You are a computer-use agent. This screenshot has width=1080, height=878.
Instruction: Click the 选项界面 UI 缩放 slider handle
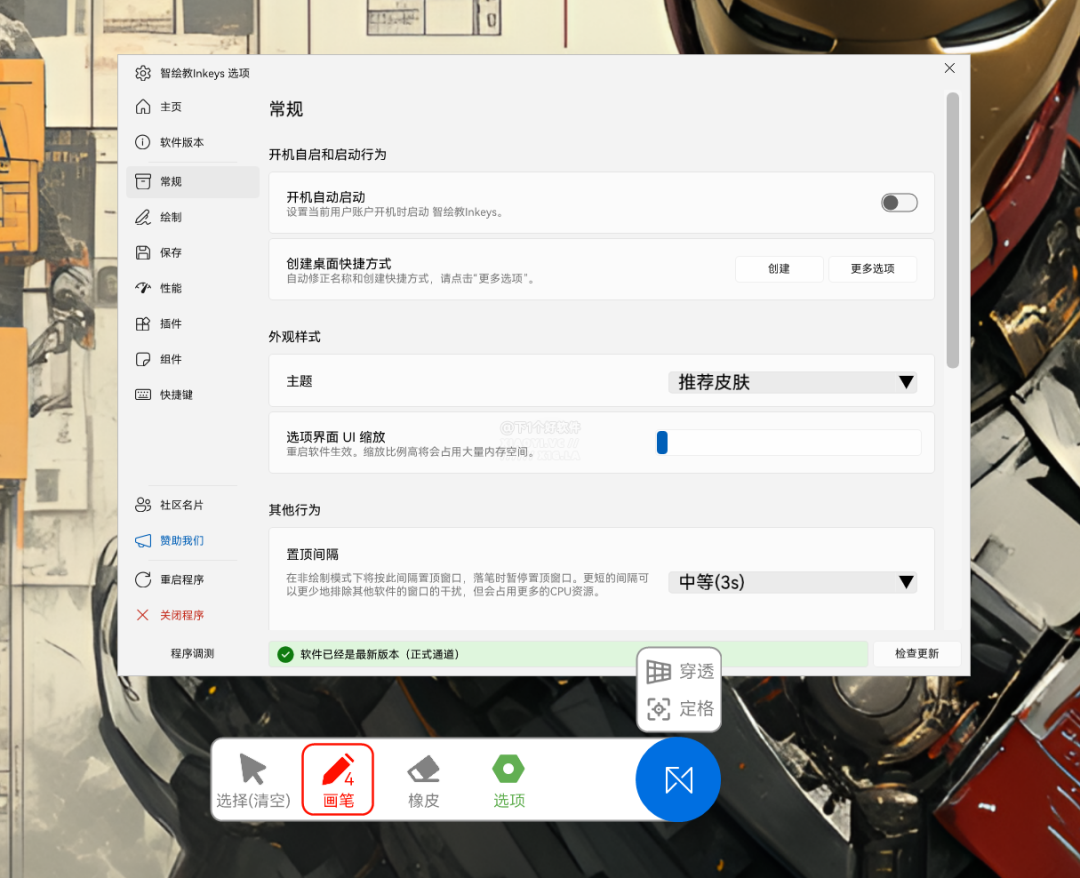point(662,442)
